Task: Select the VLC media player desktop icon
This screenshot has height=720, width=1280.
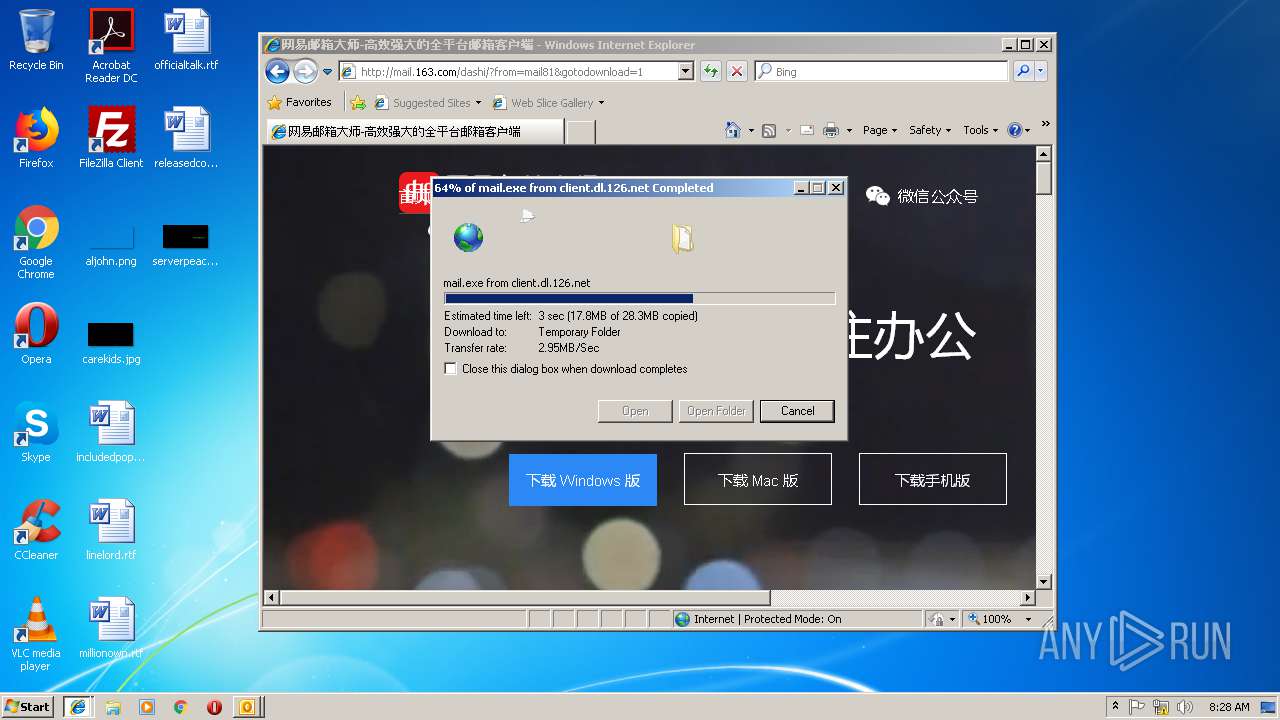Action: 36,634
